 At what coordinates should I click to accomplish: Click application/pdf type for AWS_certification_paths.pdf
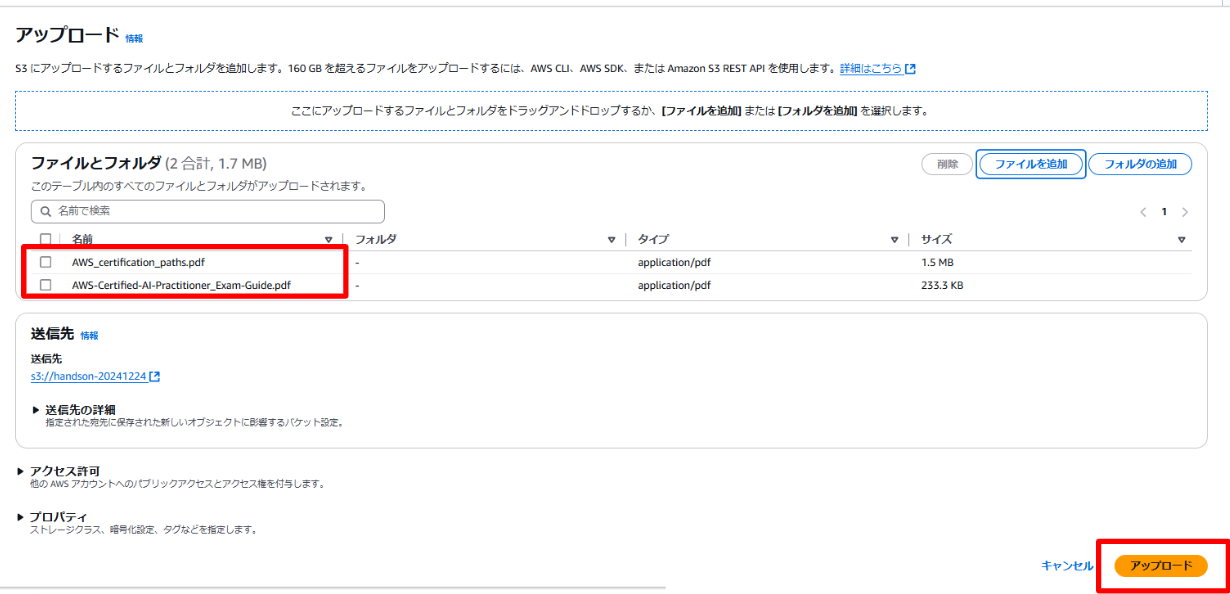[x=675, y=262]
